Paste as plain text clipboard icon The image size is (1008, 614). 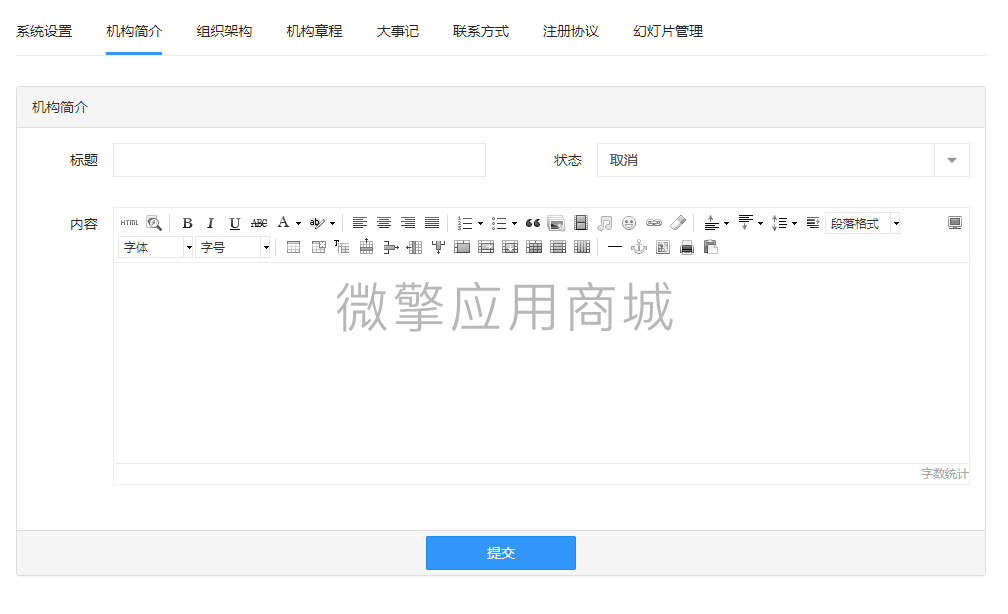tap(710, 248)
